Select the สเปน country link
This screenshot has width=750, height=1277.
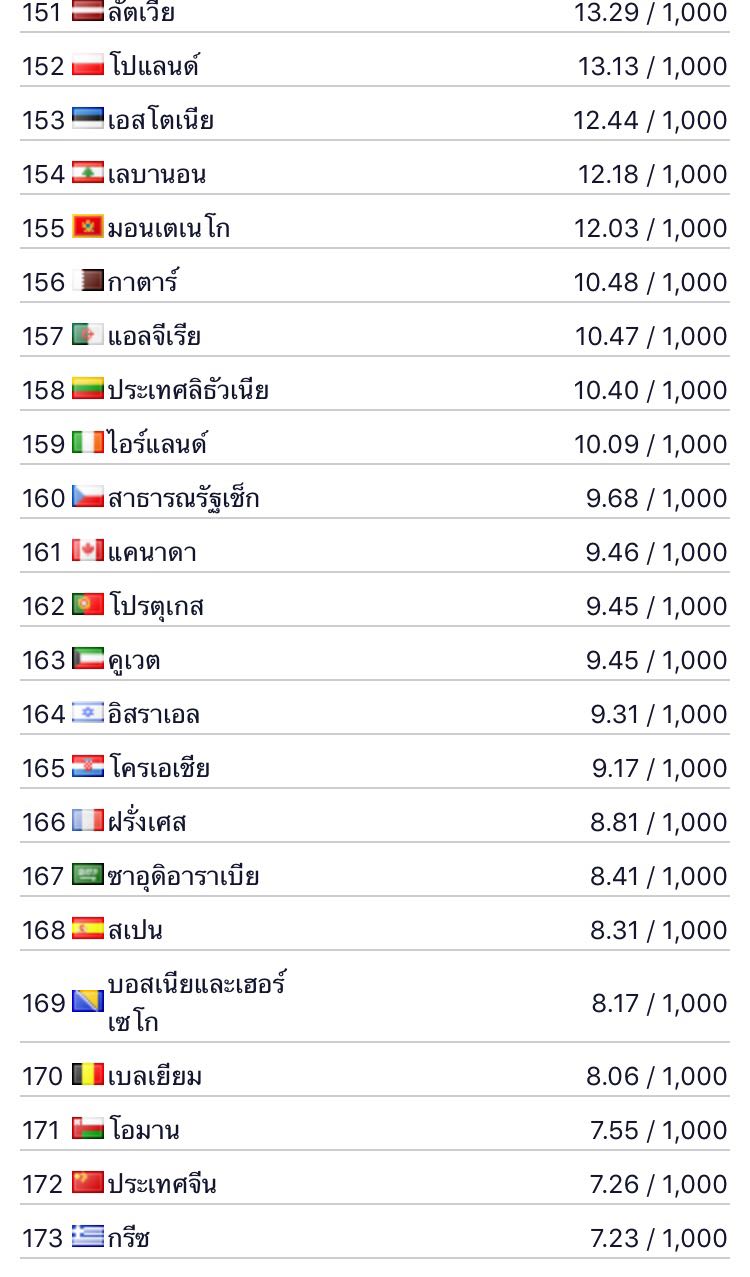pos(135,930)
